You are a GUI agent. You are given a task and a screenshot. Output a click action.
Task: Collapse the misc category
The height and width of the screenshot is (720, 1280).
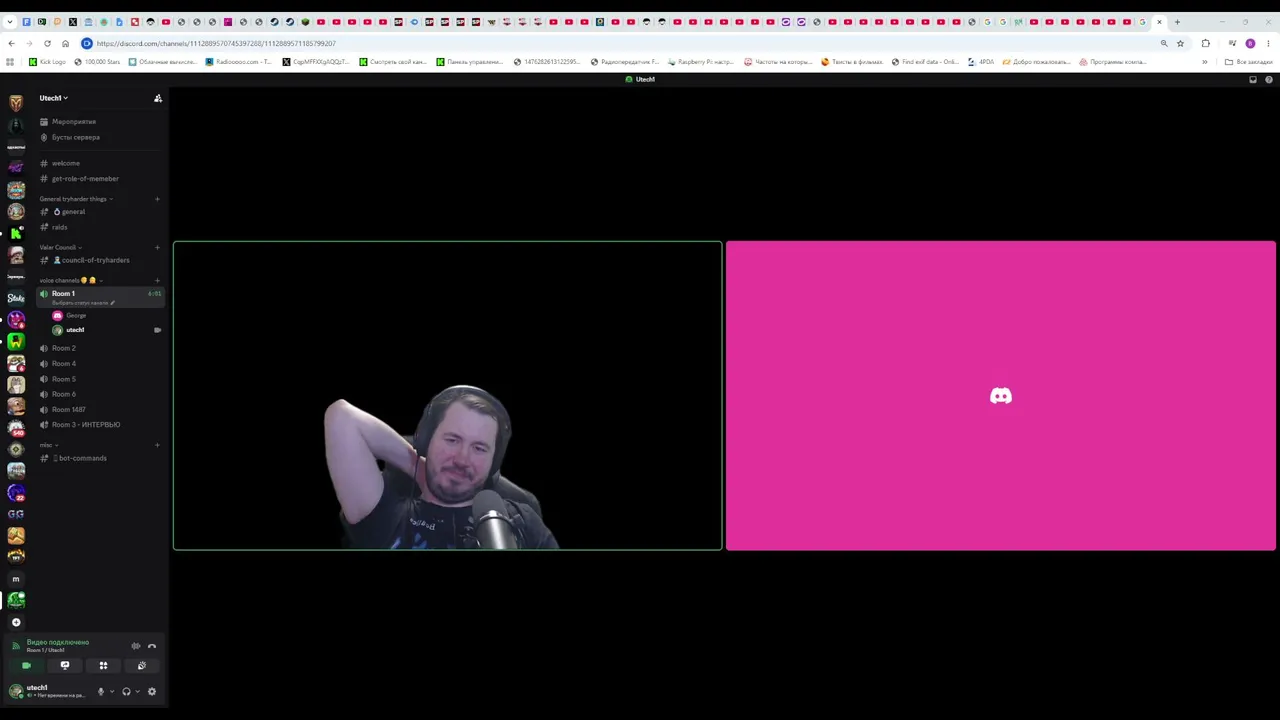click(x=48, y=445)
